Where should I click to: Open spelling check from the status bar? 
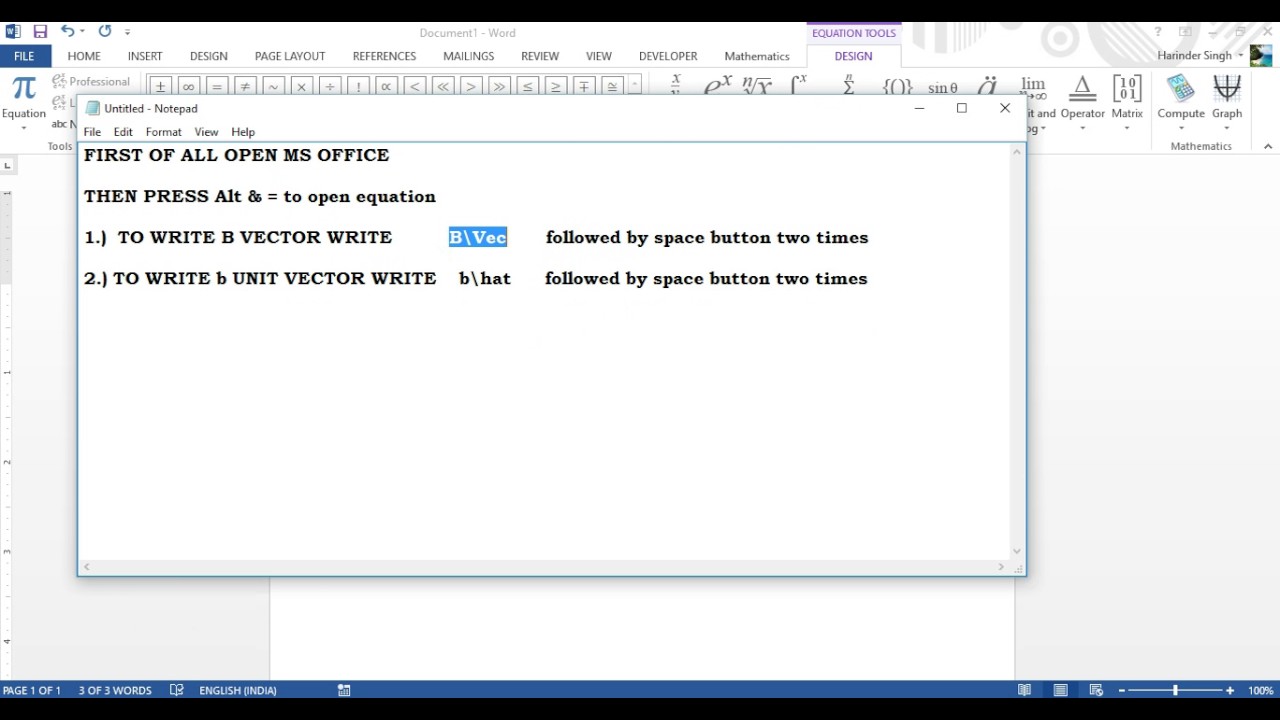[x=176, y=690]
